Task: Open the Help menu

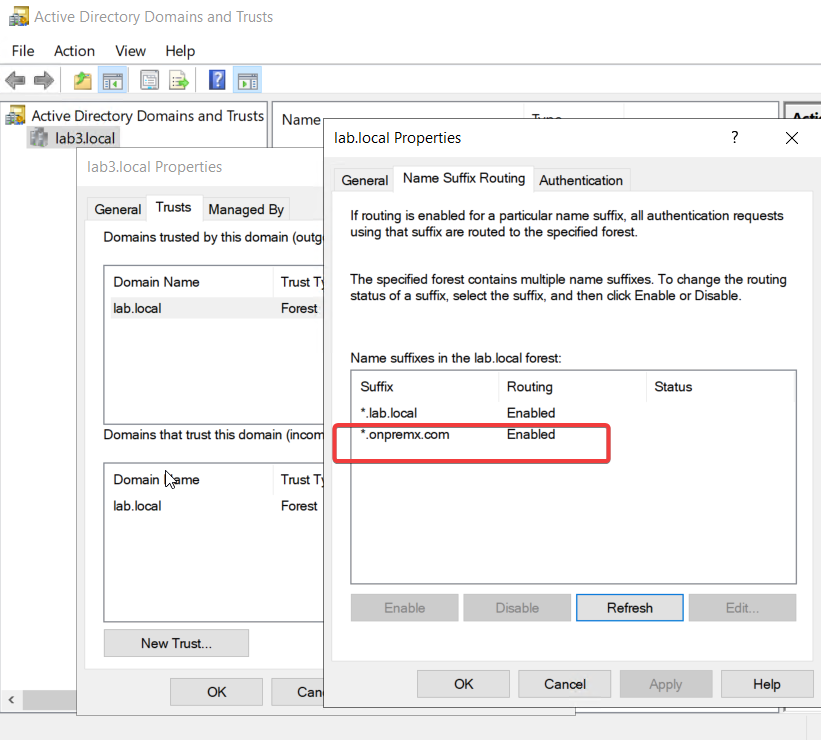Action: pos(180,51)
